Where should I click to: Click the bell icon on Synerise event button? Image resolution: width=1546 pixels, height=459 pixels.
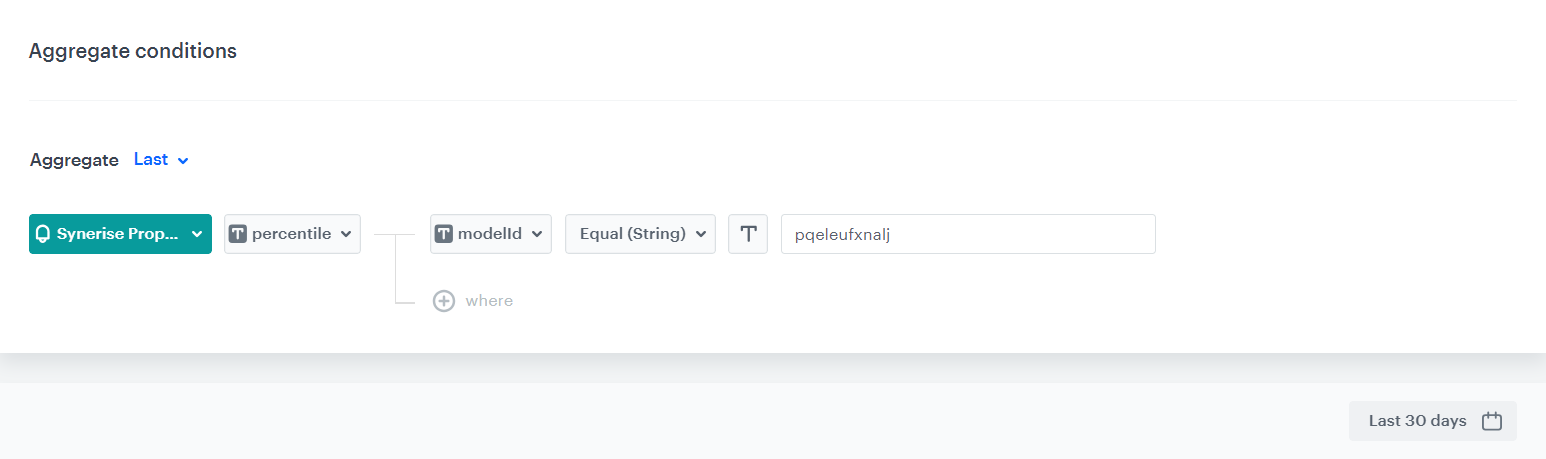(x=43, y=234)
